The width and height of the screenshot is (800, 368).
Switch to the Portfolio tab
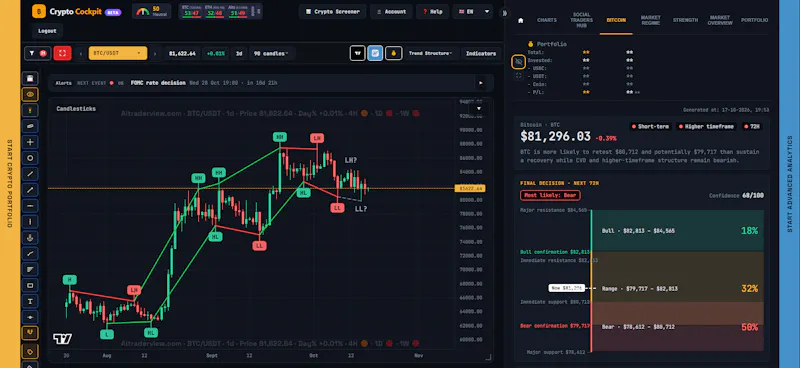754,20
